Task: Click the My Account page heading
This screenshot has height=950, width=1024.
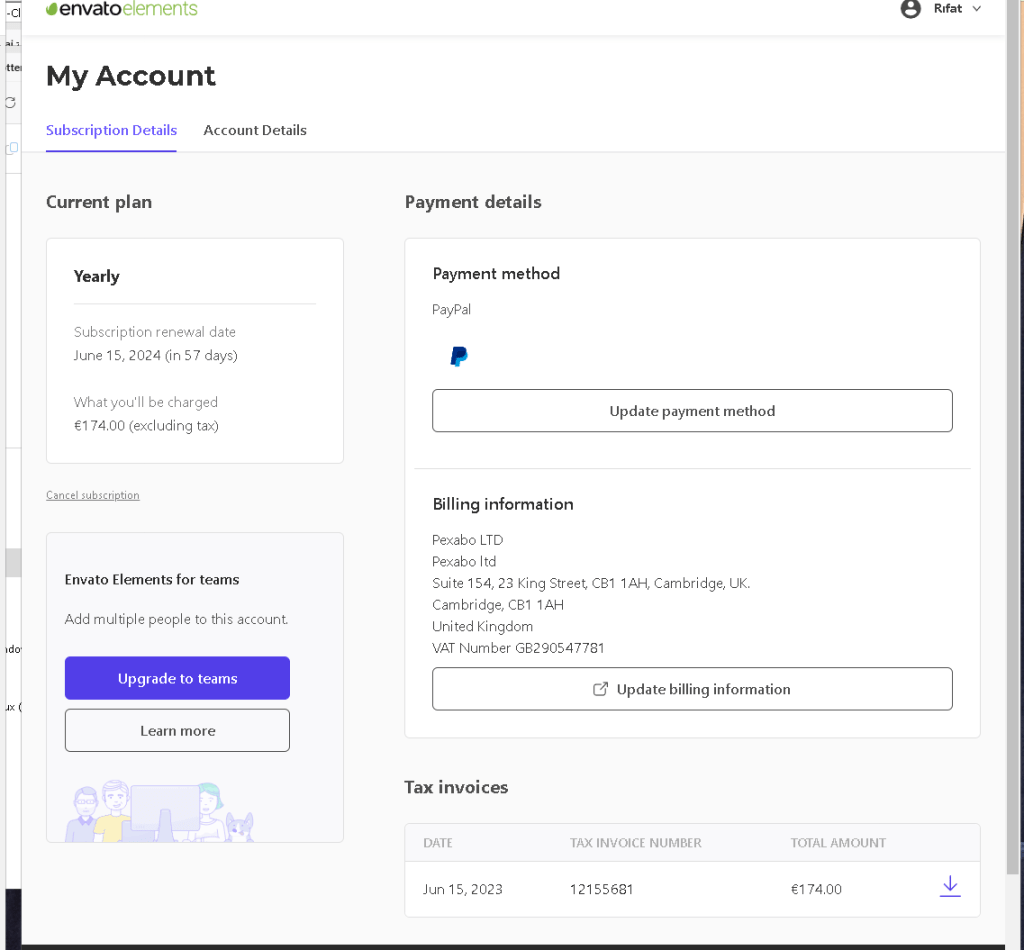Action: coord(131,76)
